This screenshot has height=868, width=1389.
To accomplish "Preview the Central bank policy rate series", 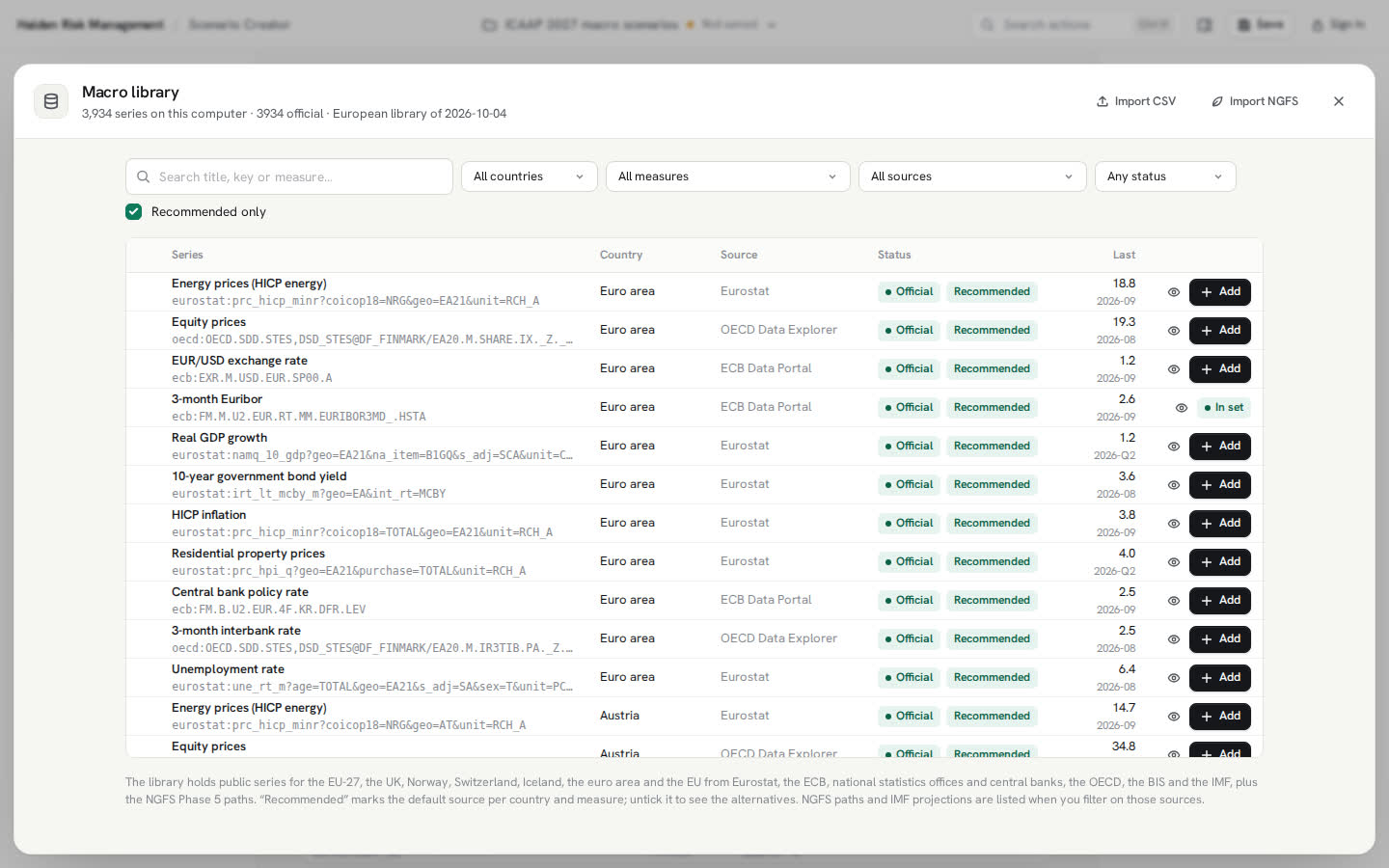I will pyautogui.click(x=1174, y=601).
